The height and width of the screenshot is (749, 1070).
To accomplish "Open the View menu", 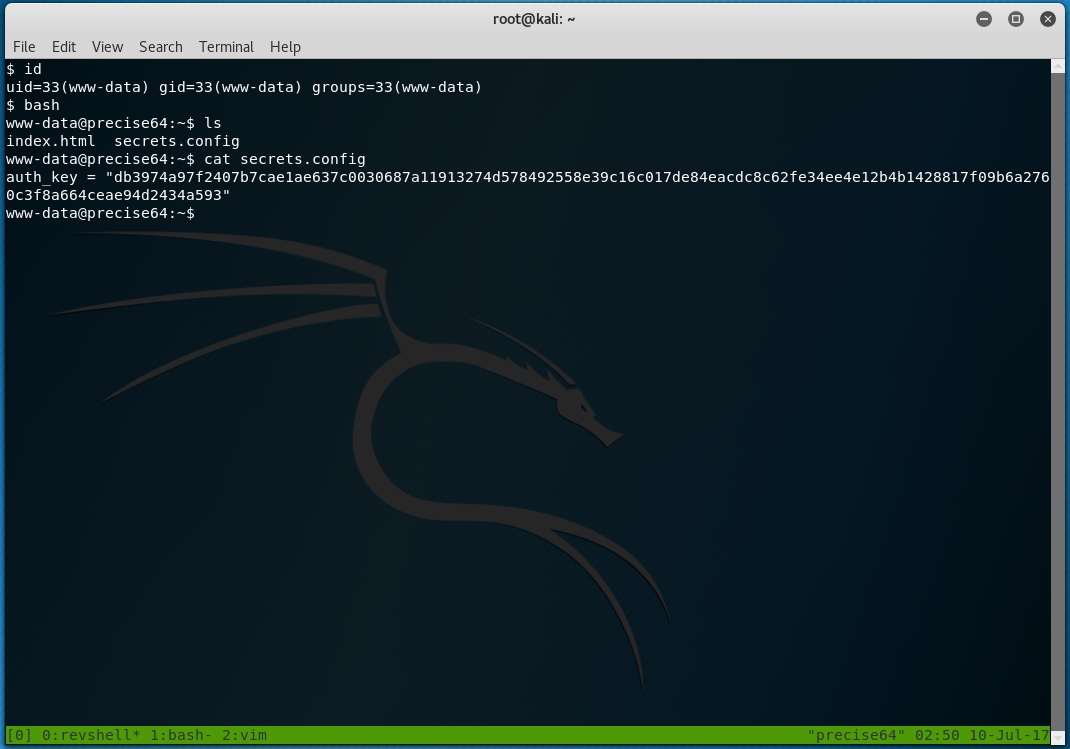I will point(107,47).
